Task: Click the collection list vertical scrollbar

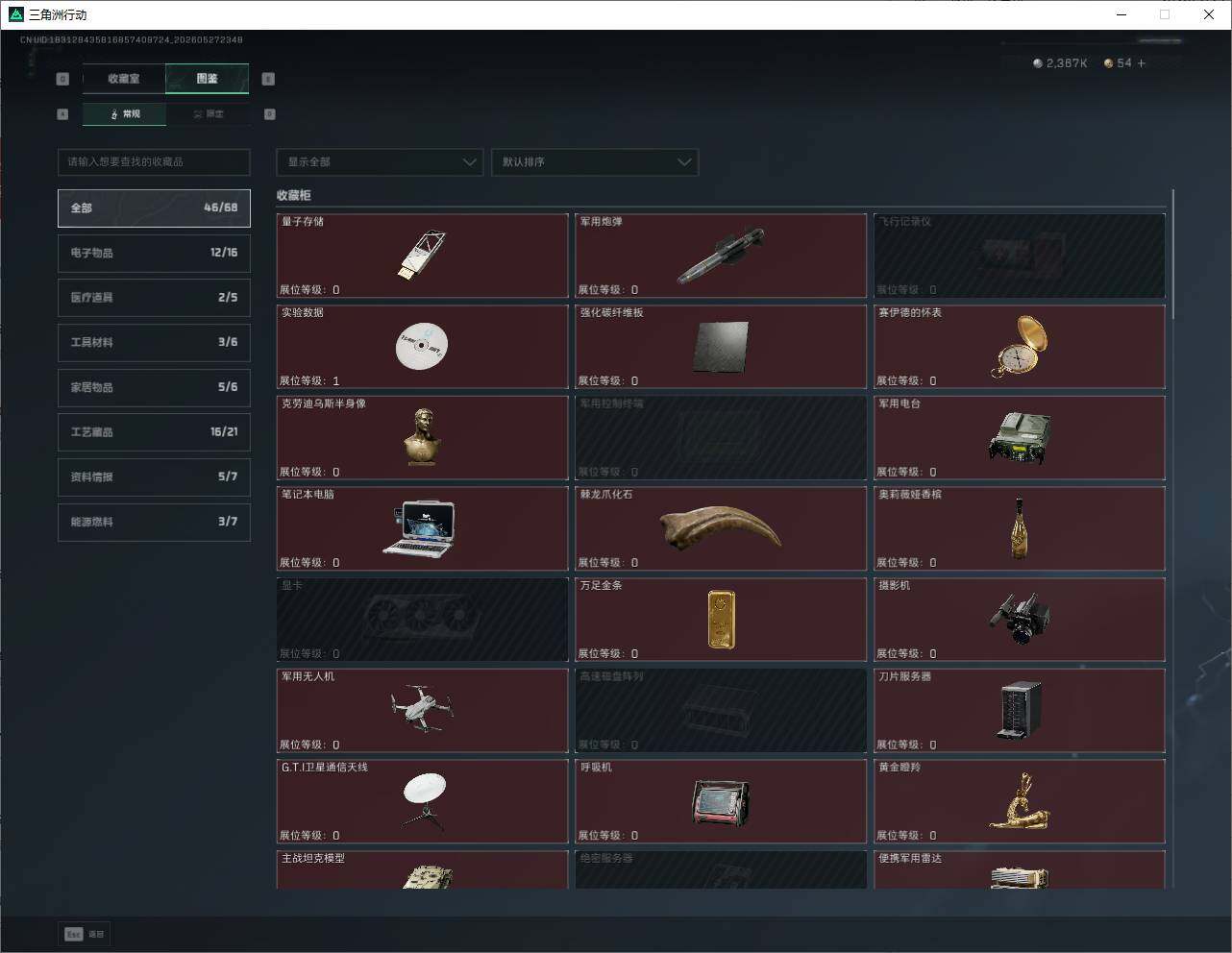Action: tap(1173, 255)
